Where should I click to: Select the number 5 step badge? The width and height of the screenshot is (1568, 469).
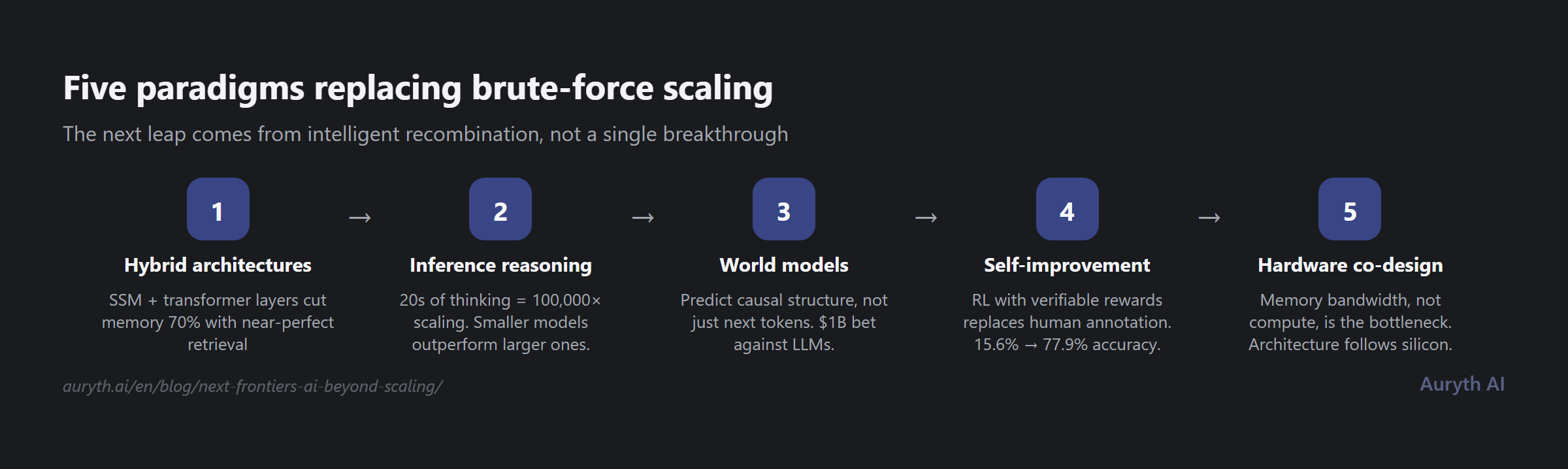(1350, 209)
